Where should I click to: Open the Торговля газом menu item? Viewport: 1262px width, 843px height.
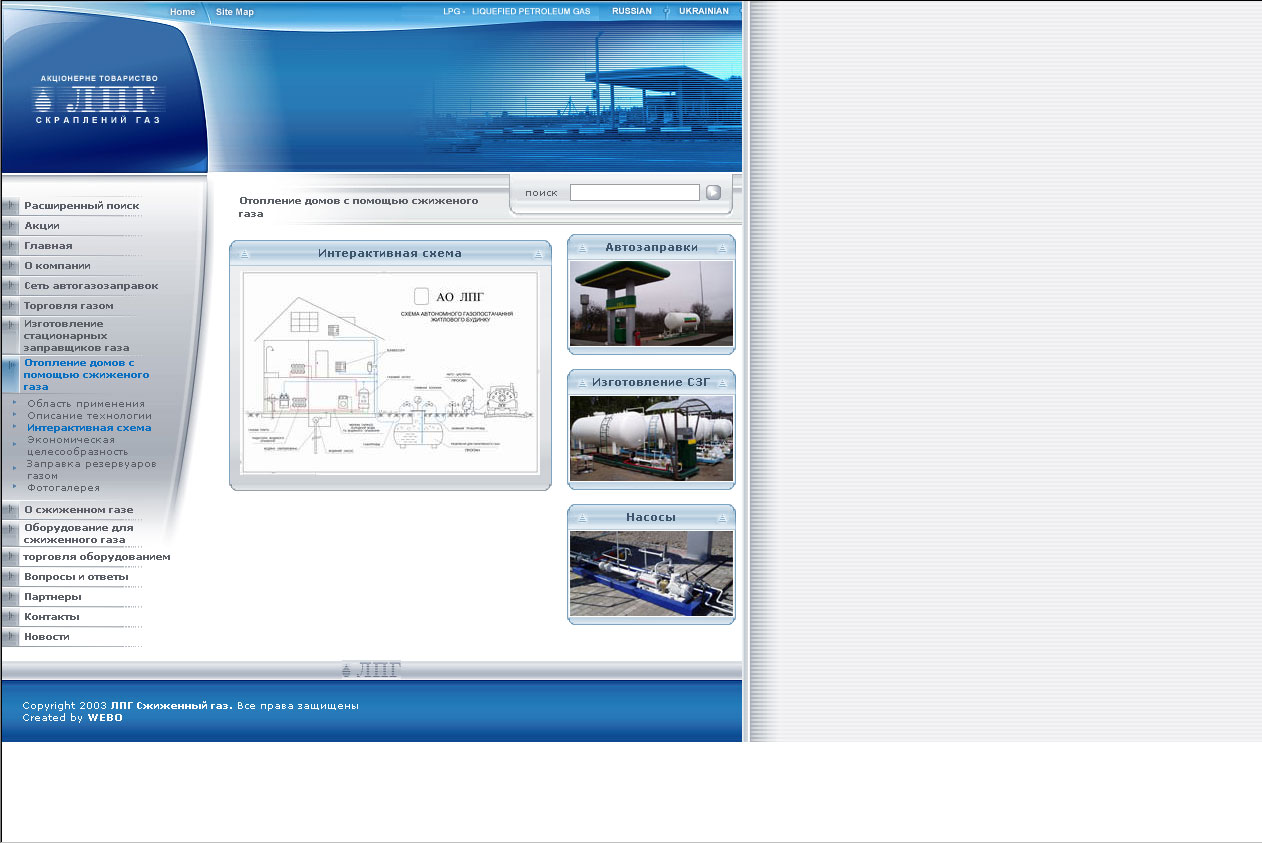[69, 306]
